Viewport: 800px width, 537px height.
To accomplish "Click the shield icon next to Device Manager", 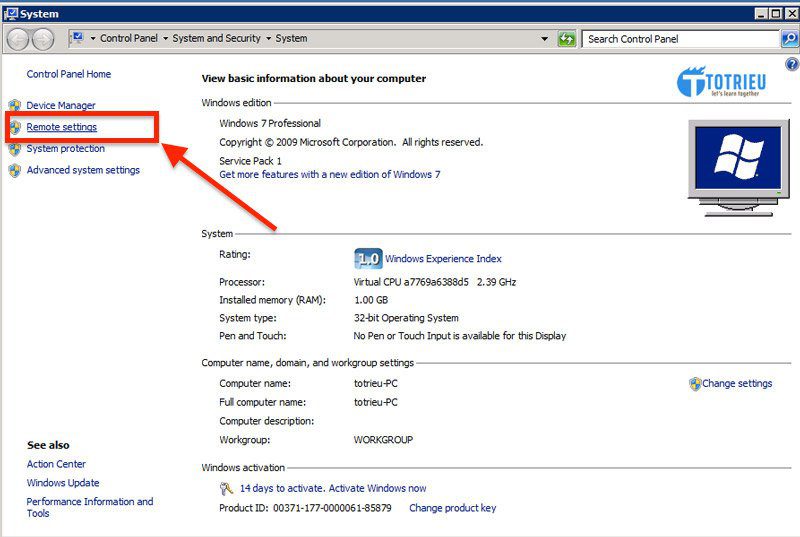I will point(14,106).
